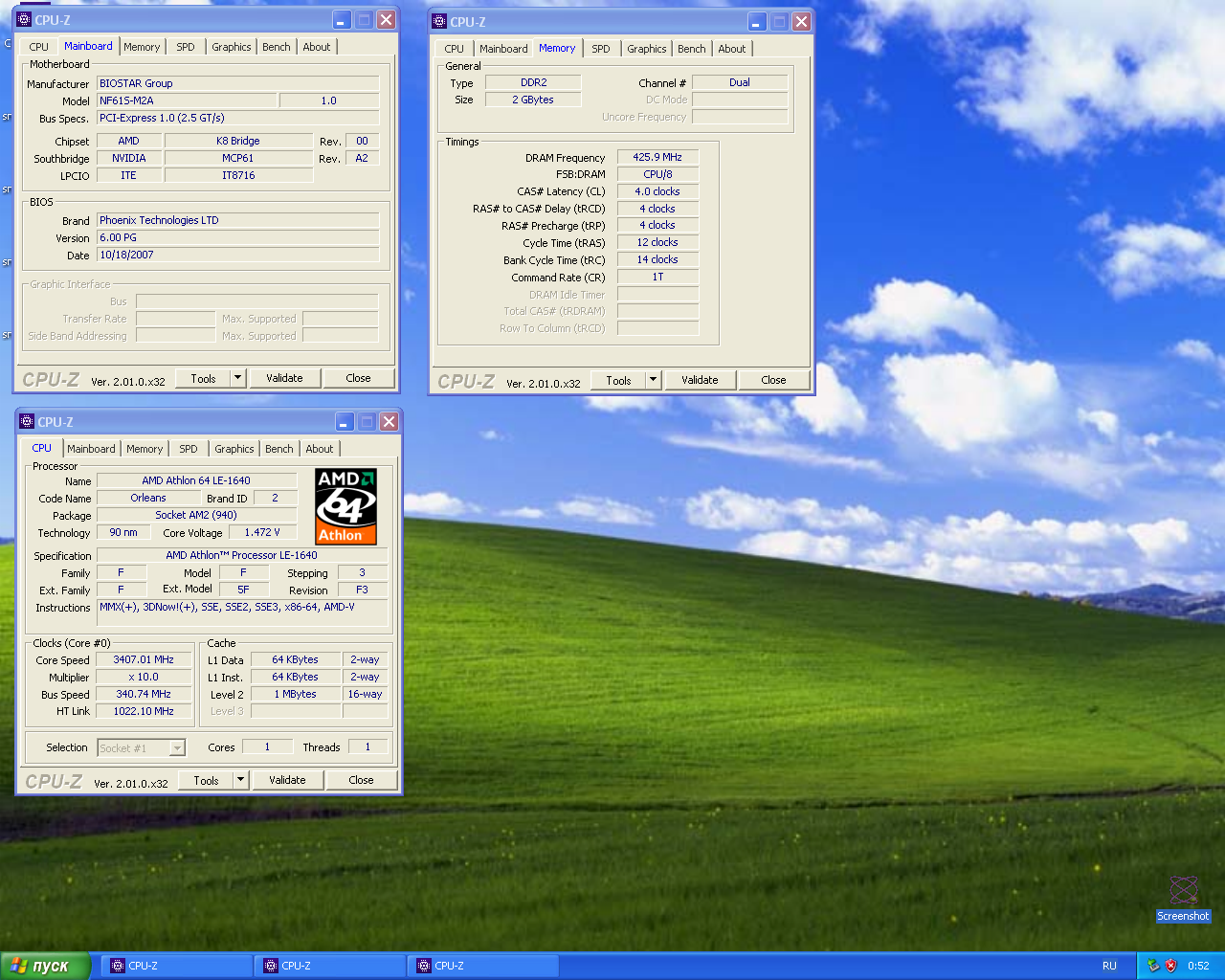The image size is (1225, 980).
Task: Open Mainboard tab in CPU window
Action: point(91,449)
